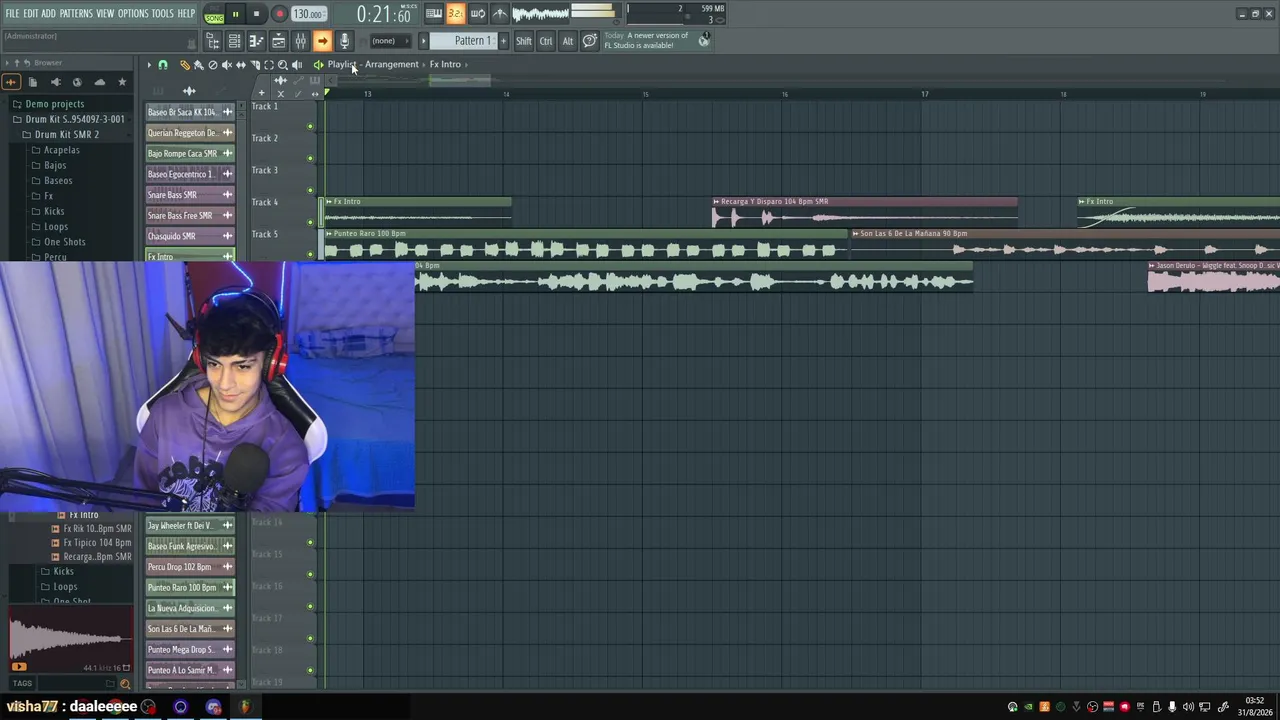Toggle the Playlist magnet snap icon

pos(163,65)
